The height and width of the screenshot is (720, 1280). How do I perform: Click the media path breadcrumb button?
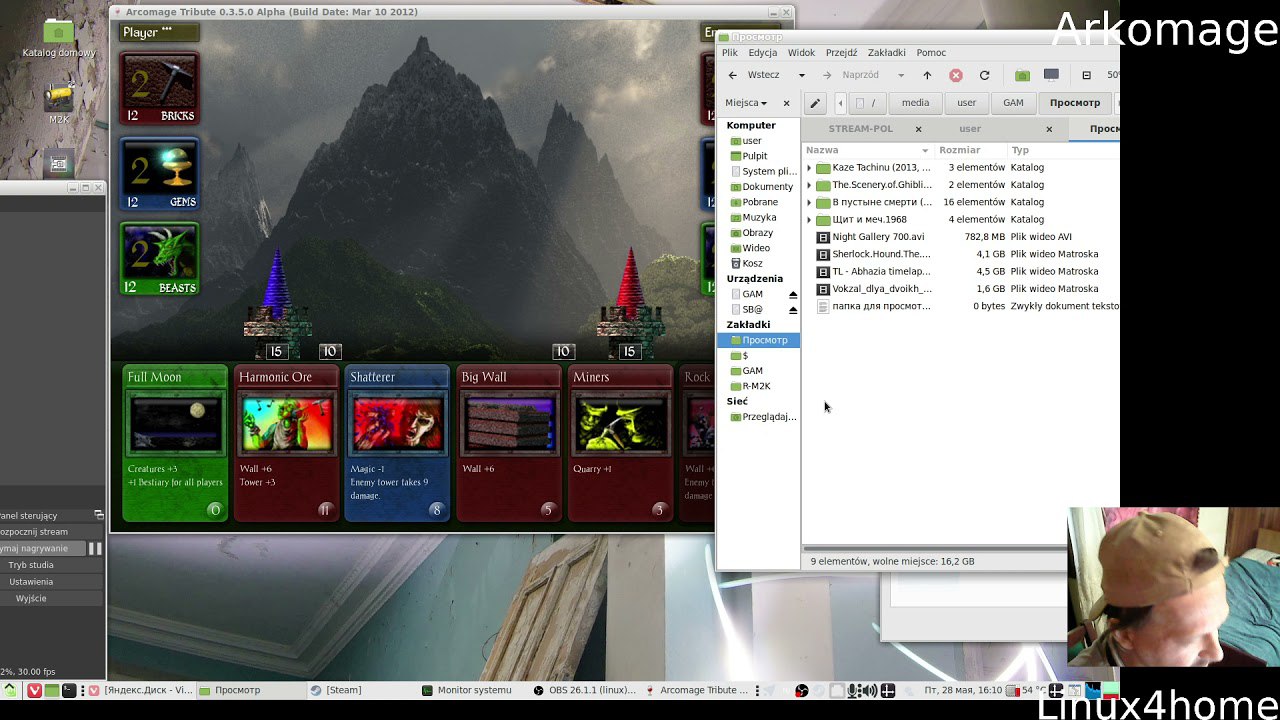click(x=915, y=102)
